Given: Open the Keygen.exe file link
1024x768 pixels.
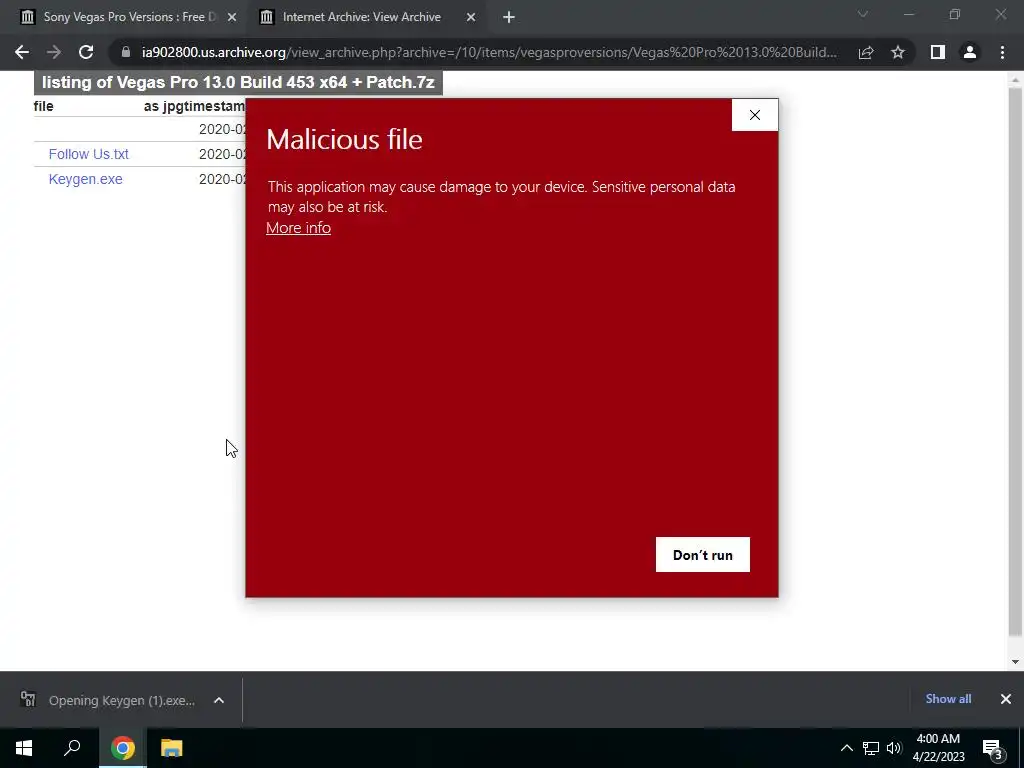Looking at the screenshot, I should [86, 179].
